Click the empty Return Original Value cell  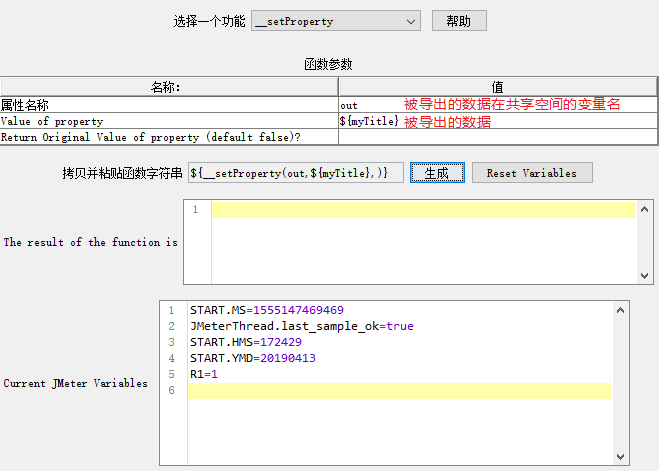498,137
